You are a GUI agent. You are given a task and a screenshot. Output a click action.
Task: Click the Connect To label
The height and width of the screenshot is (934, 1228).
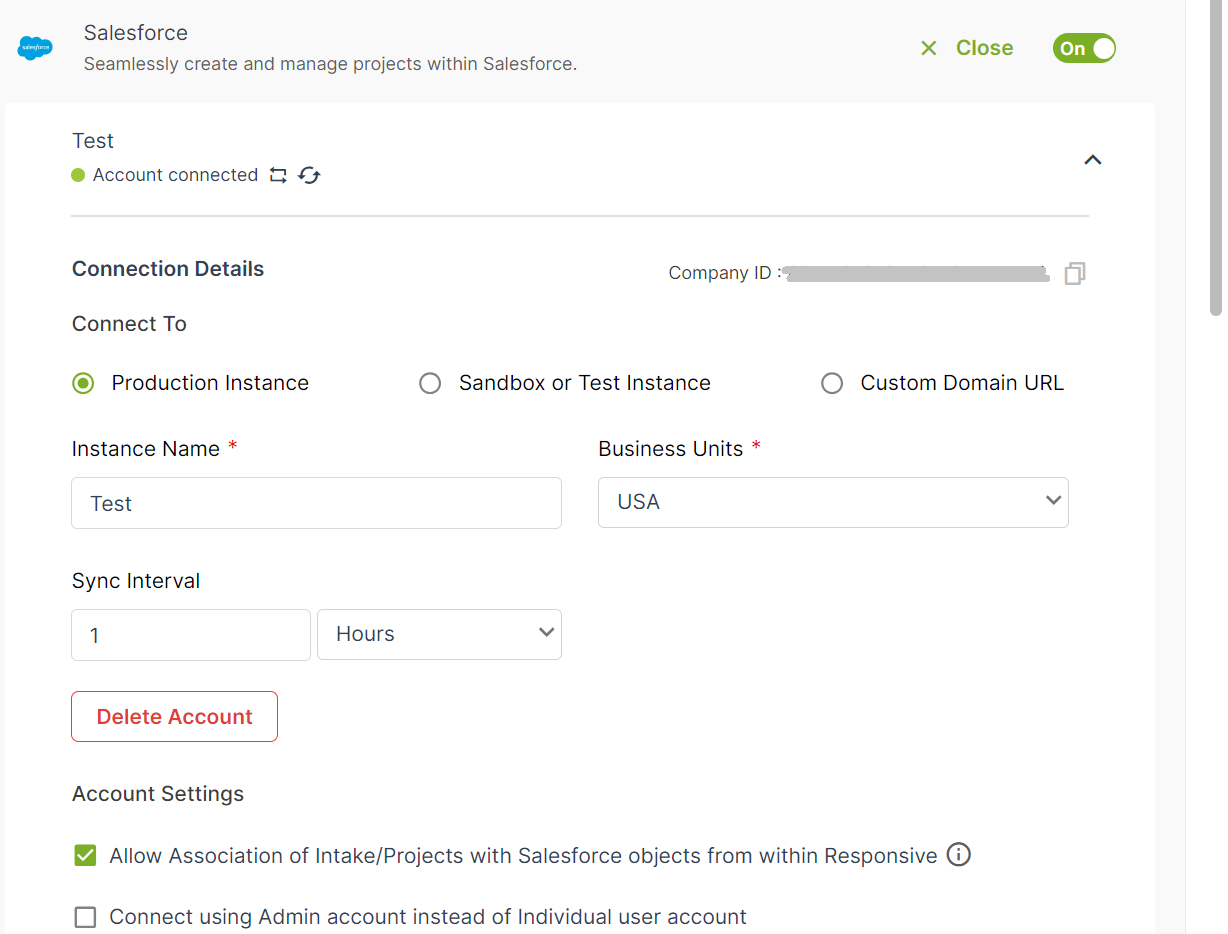[x=129, y=324]
